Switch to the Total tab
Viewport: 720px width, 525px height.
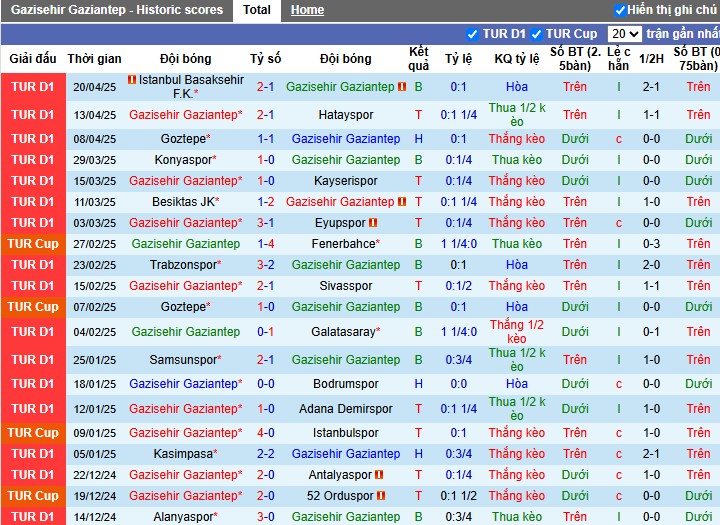pyautogui.click(x=257, y=10)
